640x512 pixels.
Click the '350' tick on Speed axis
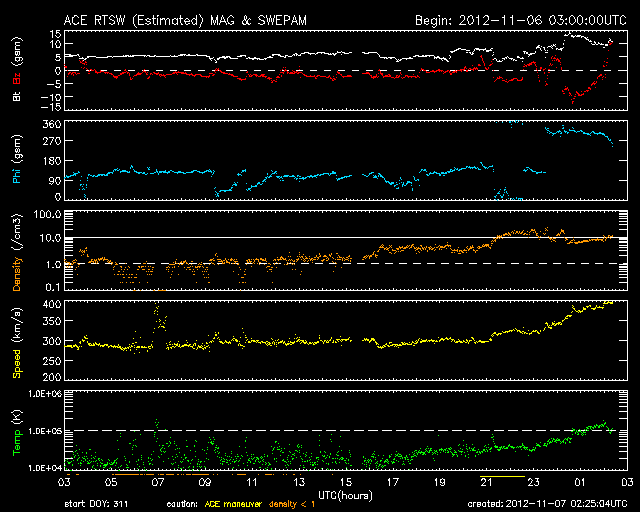tap(52, 321)
